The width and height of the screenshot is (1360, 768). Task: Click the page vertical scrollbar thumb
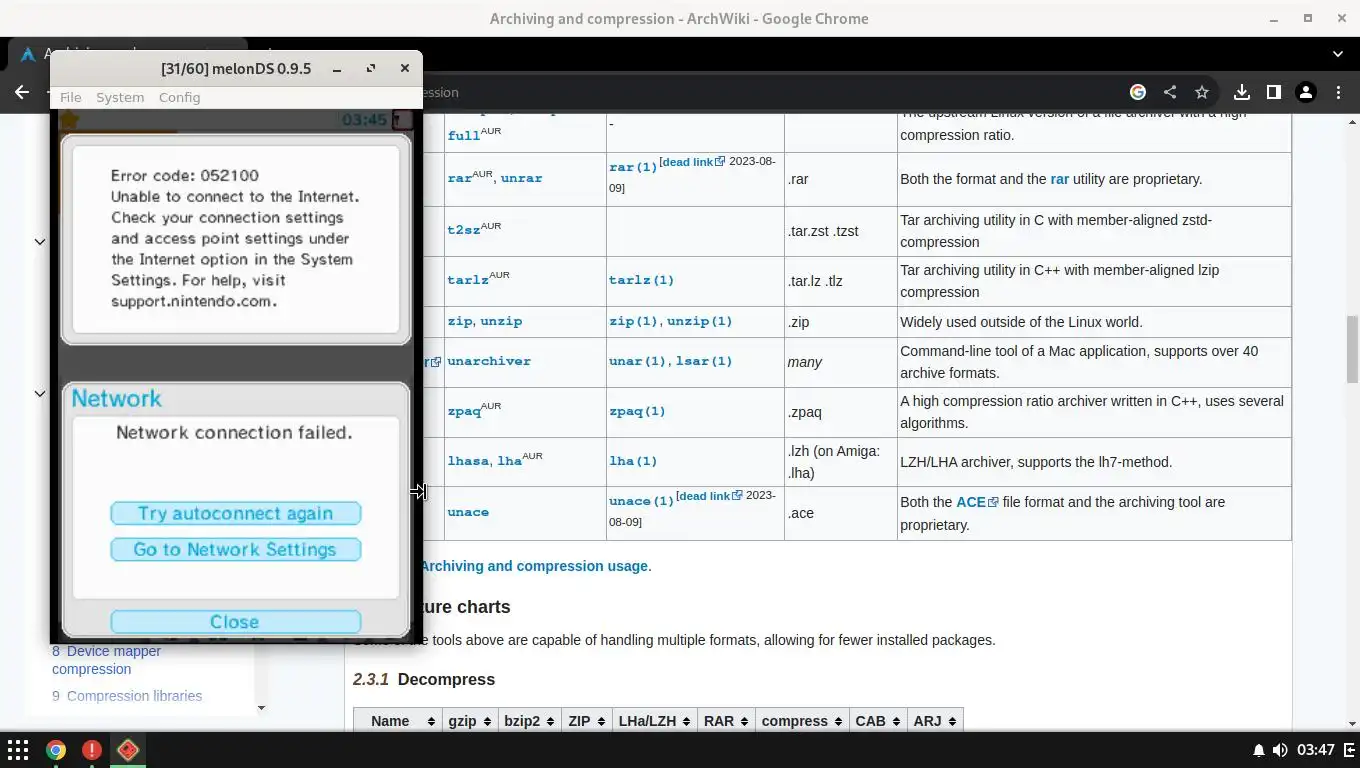[x=1352, y=349]
